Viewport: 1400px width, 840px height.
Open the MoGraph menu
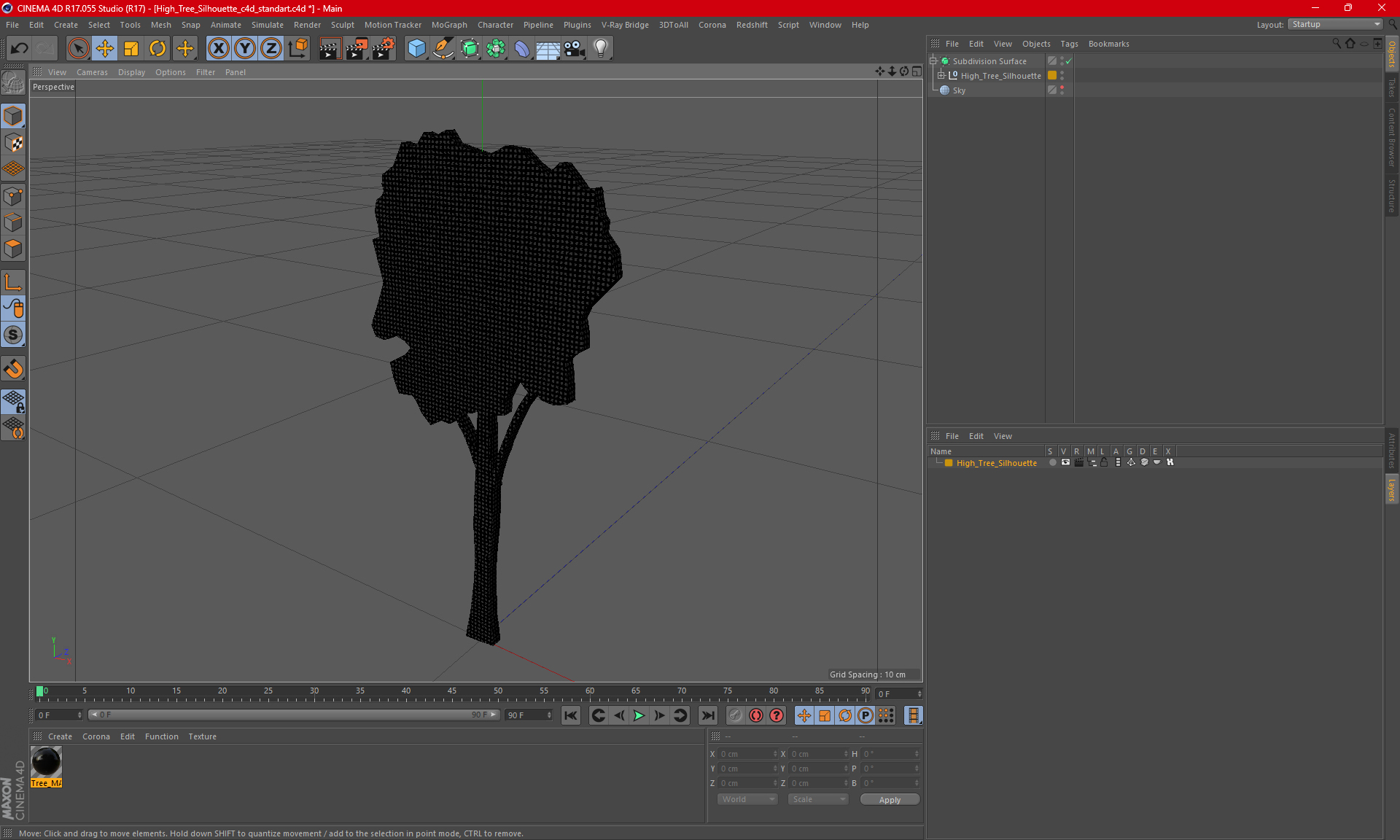(449, 25)
